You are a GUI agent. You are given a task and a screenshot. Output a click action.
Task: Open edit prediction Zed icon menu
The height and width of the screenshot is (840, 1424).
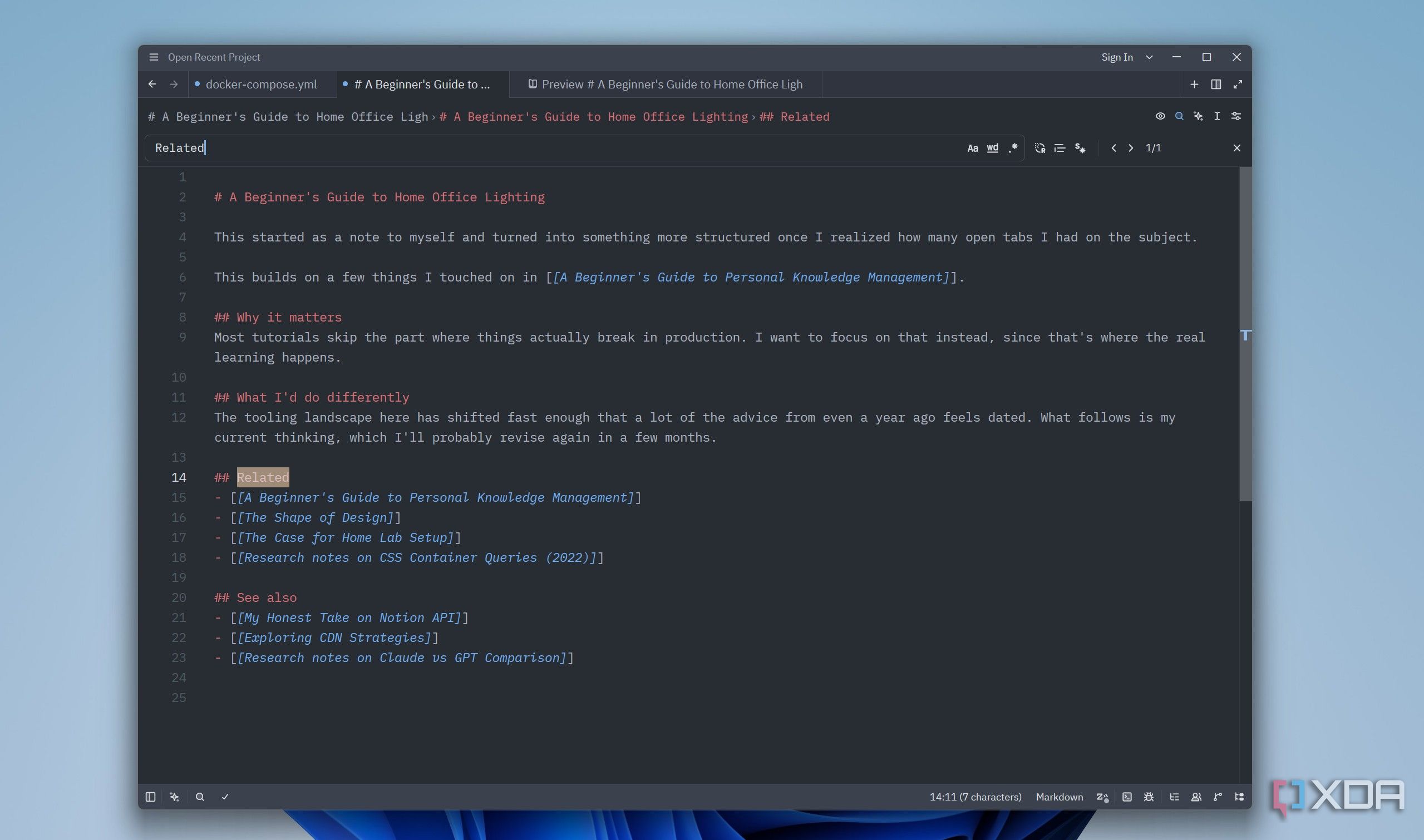1102,797
